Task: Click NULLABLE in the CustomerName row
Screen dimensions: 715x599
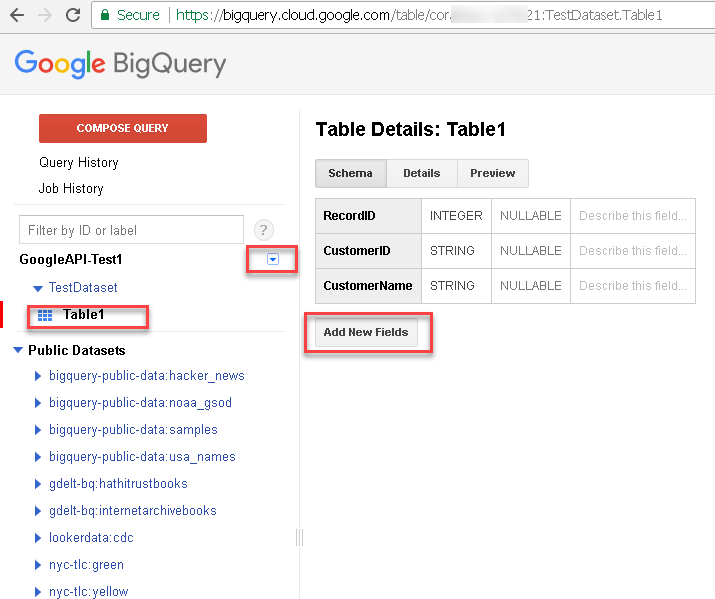Action: [531, 286]
